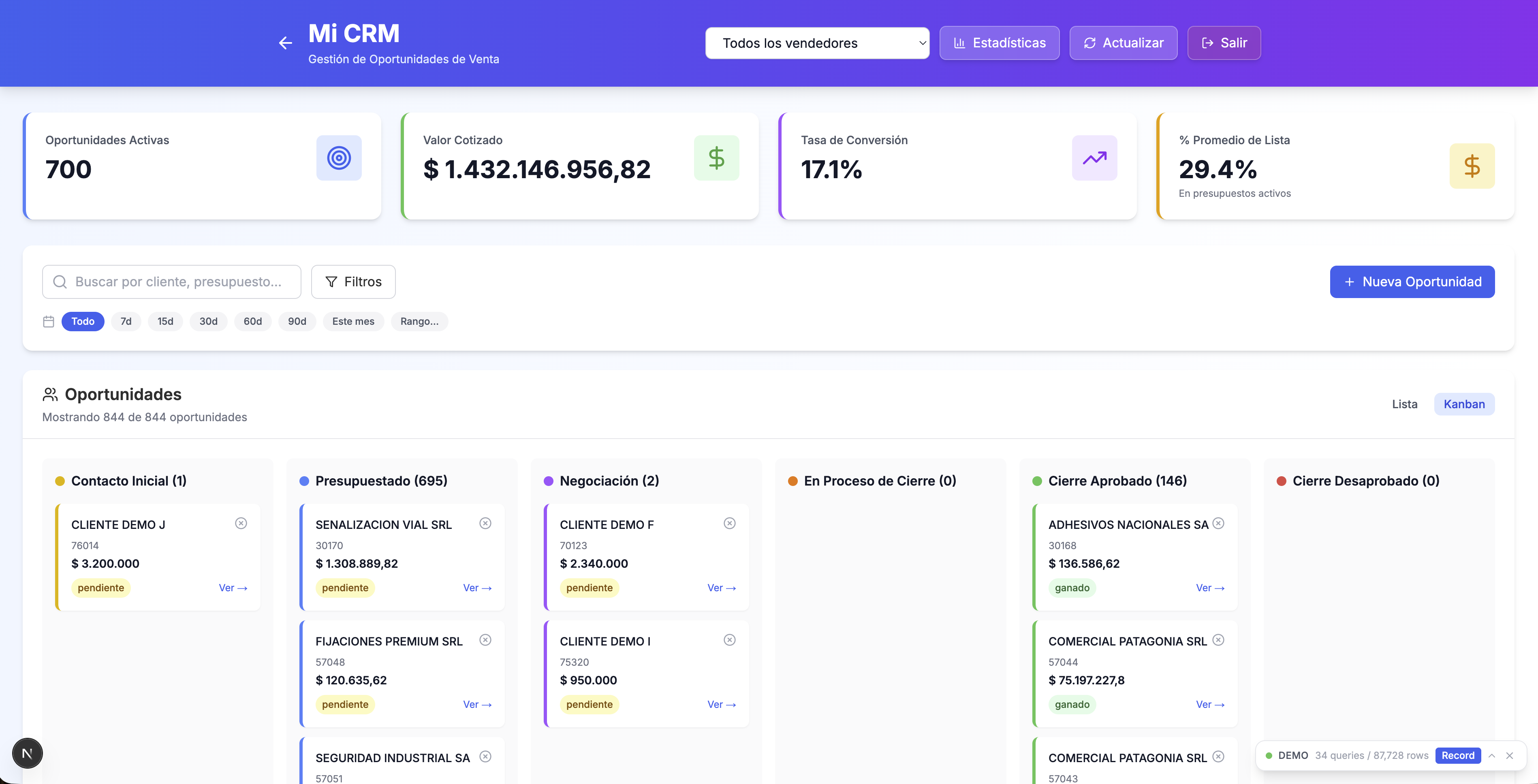Screen dimensions: 1538x784
Task: Click the target icon in Oportunidades Activas card
Action: coord(339,158)
